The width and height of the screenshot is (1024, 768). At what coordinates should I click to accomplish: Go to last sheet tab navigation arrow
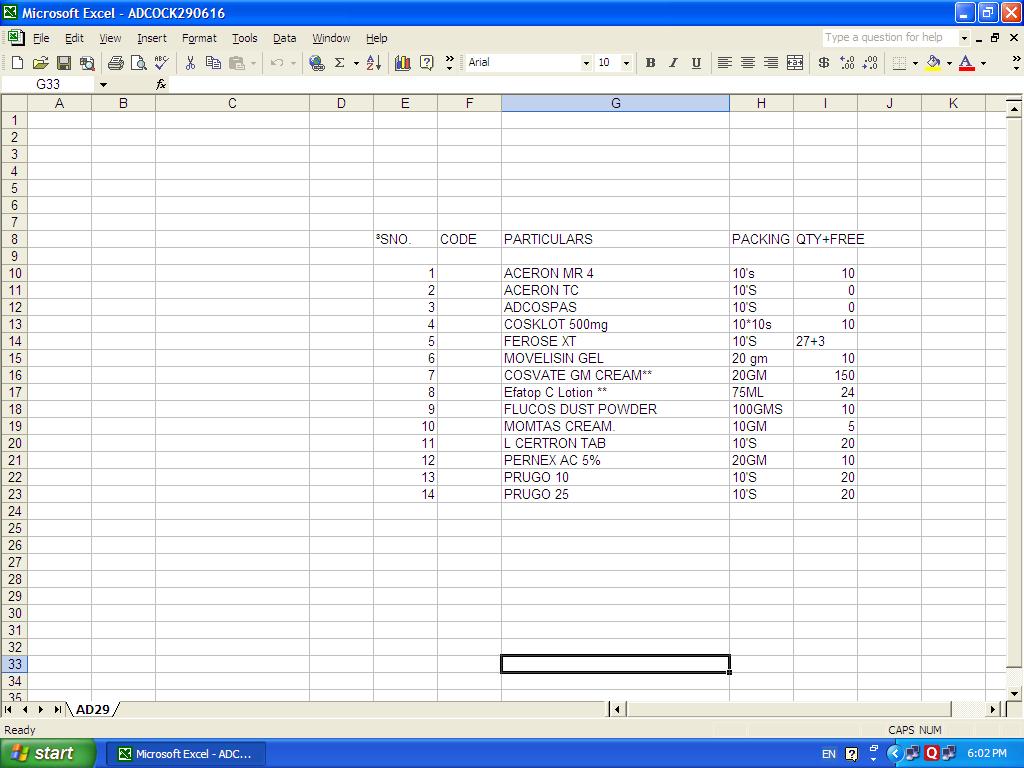coord(57,709)
